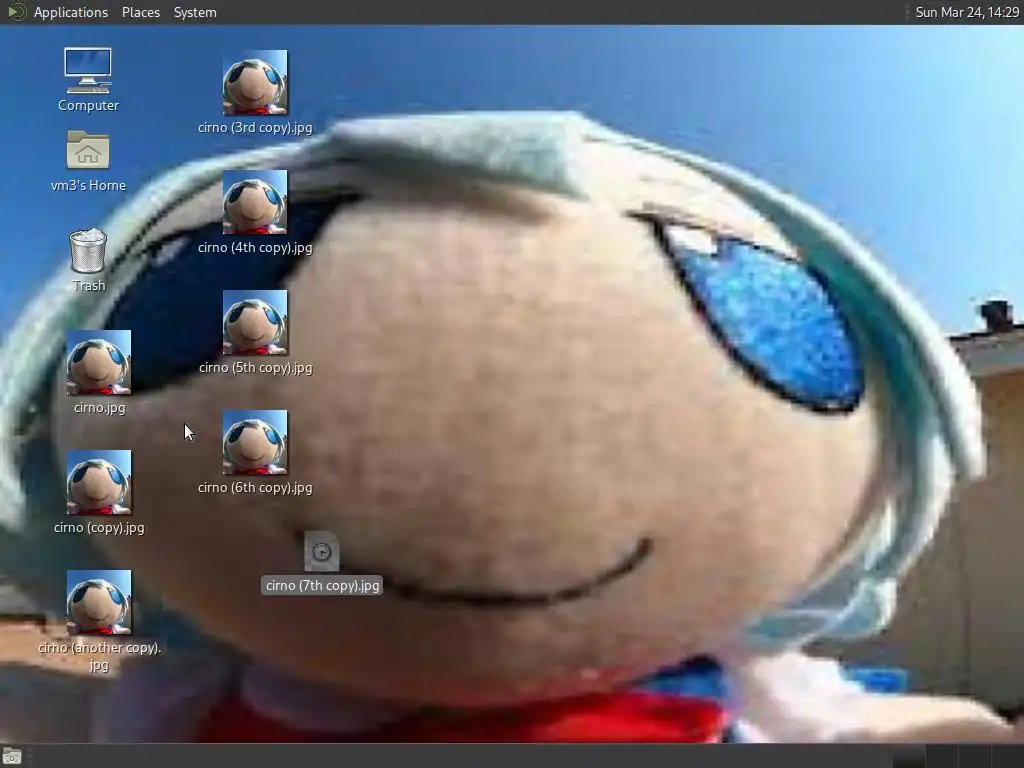Click the "cirno (7th copy).jpg" filename label

tap(322, 585)
